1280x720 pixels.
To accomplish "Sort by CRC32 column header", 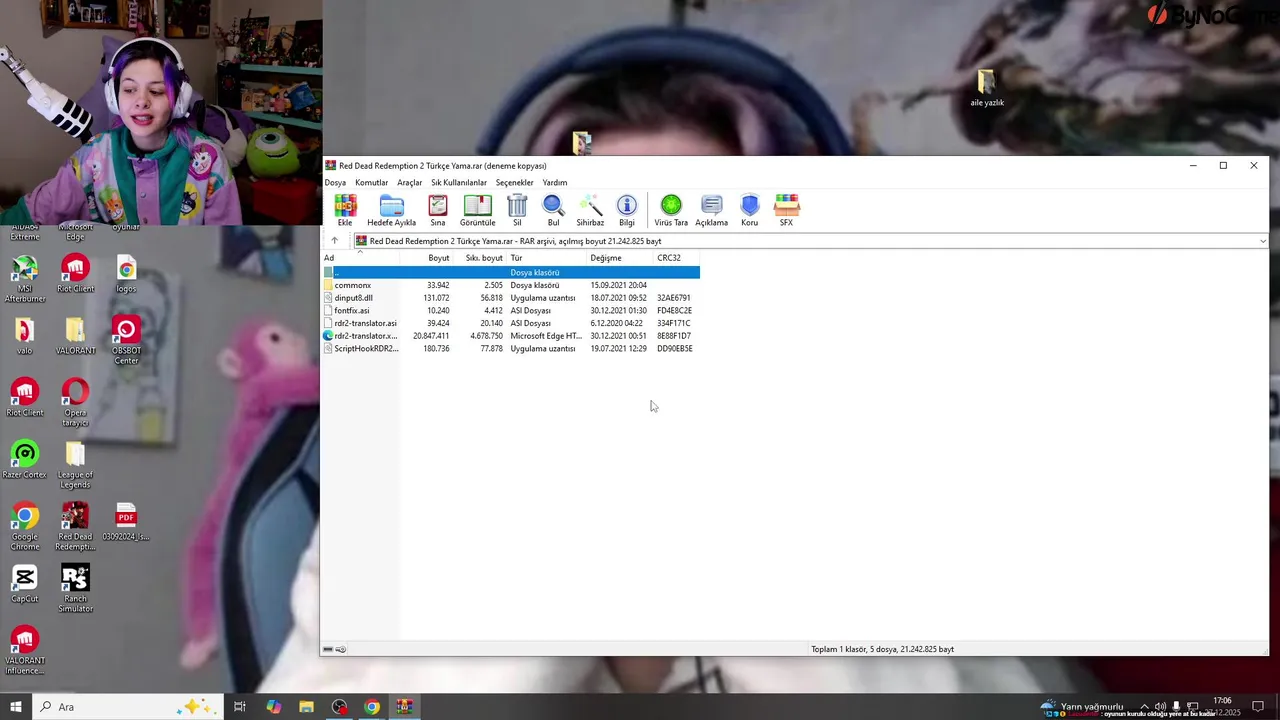I will [677, 258].
